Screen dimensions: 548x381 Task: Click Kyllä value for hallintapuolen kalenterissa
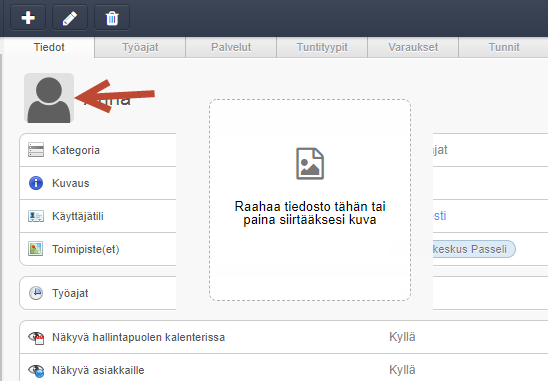click(x=402, y=337)
